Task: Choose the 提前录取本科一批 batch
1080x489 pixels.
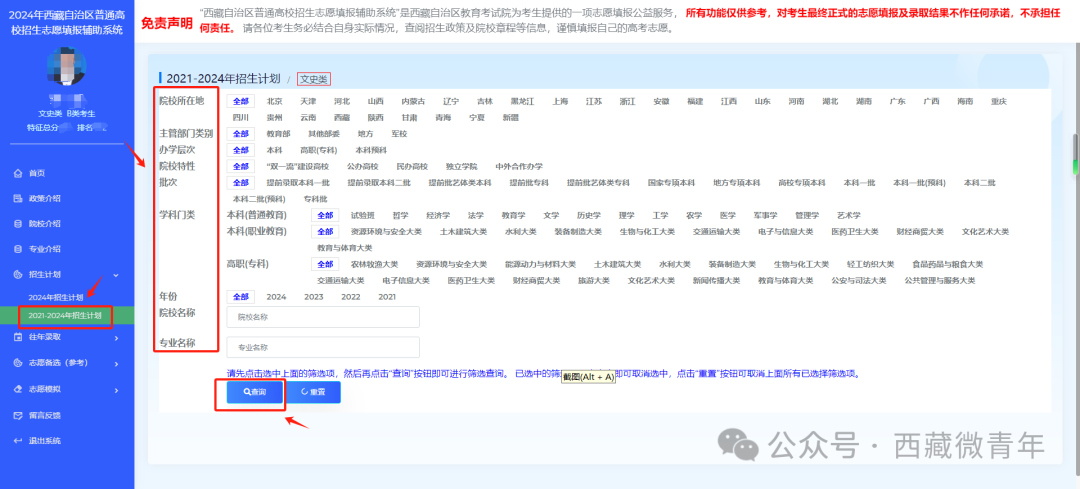Action: tap(298, 183)
